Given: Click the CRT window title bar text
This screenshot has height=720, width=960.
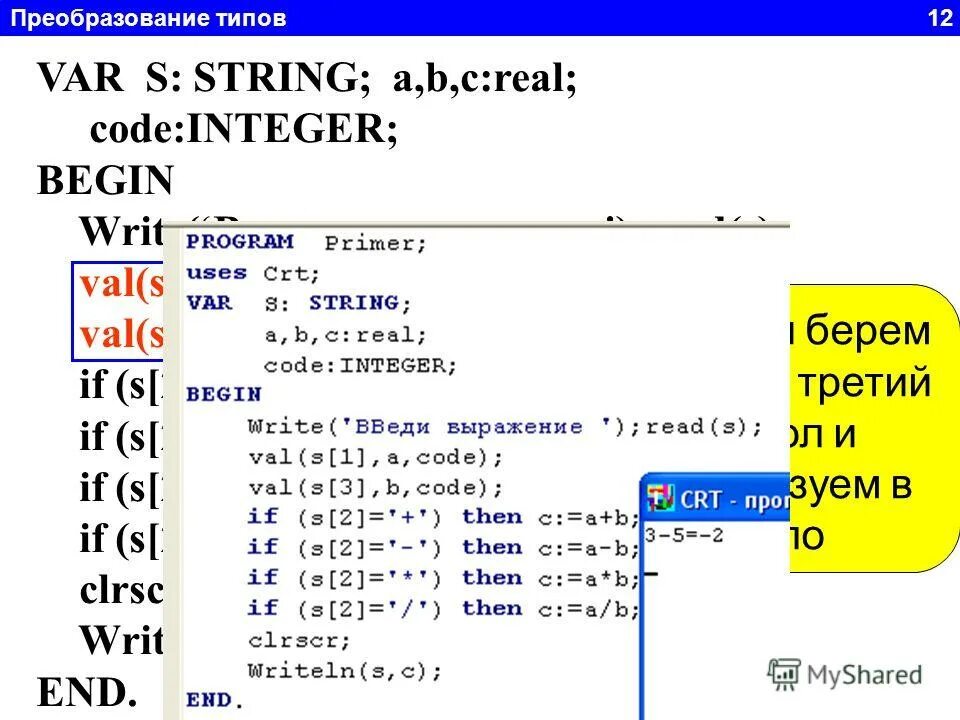Looking at the screenshot, I should tap(735, 500).
